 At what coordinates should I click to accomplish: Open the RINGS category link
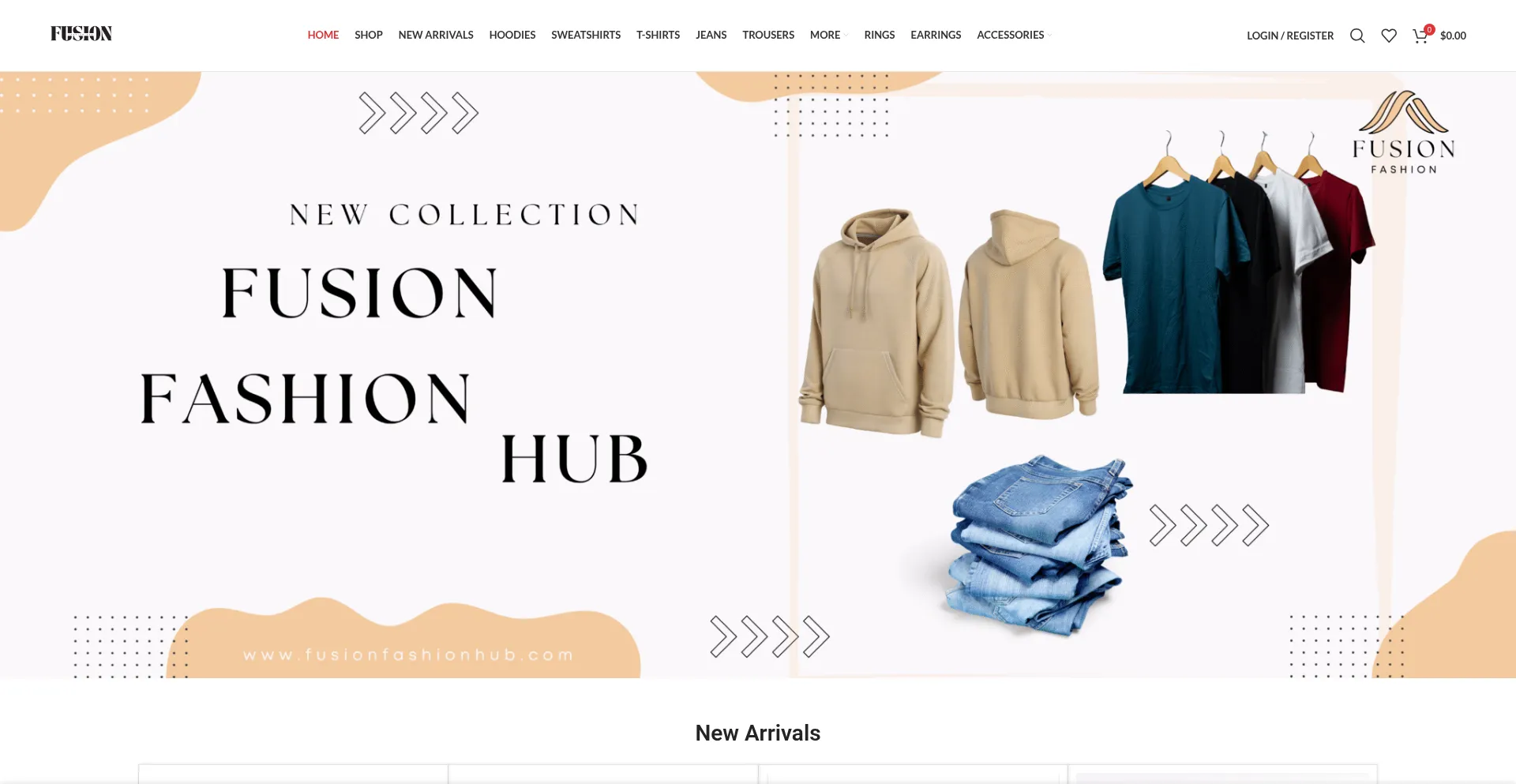(x=880, y=35)
